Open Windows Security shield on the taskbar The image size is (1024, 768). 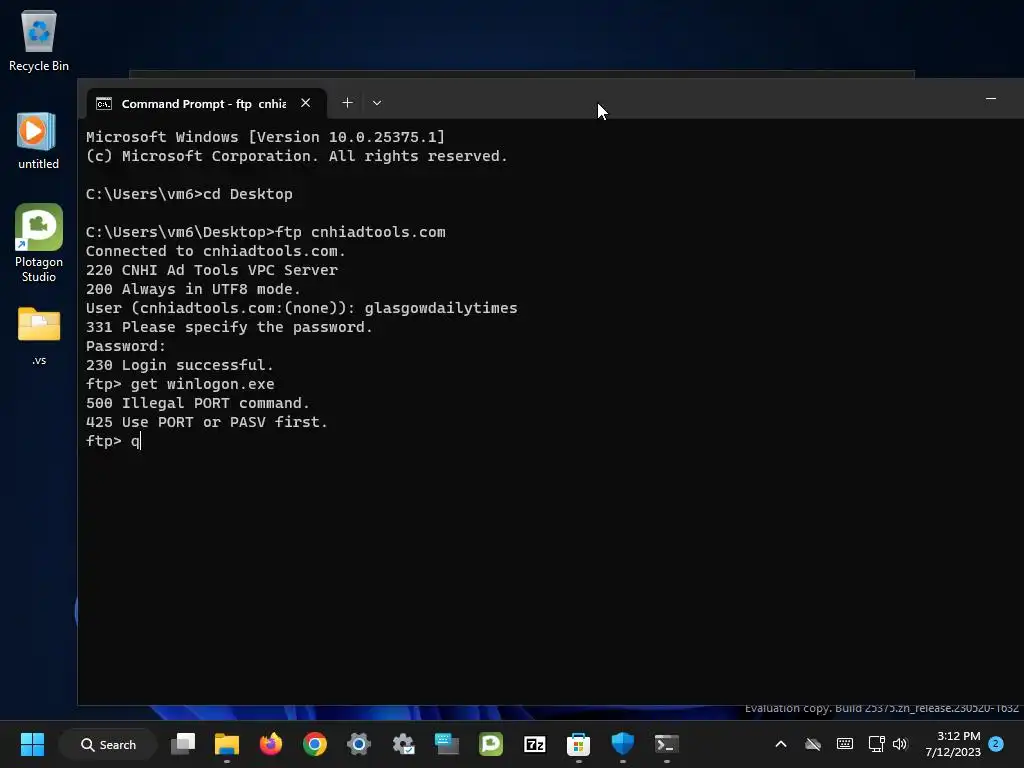click(x=622, y=744)
